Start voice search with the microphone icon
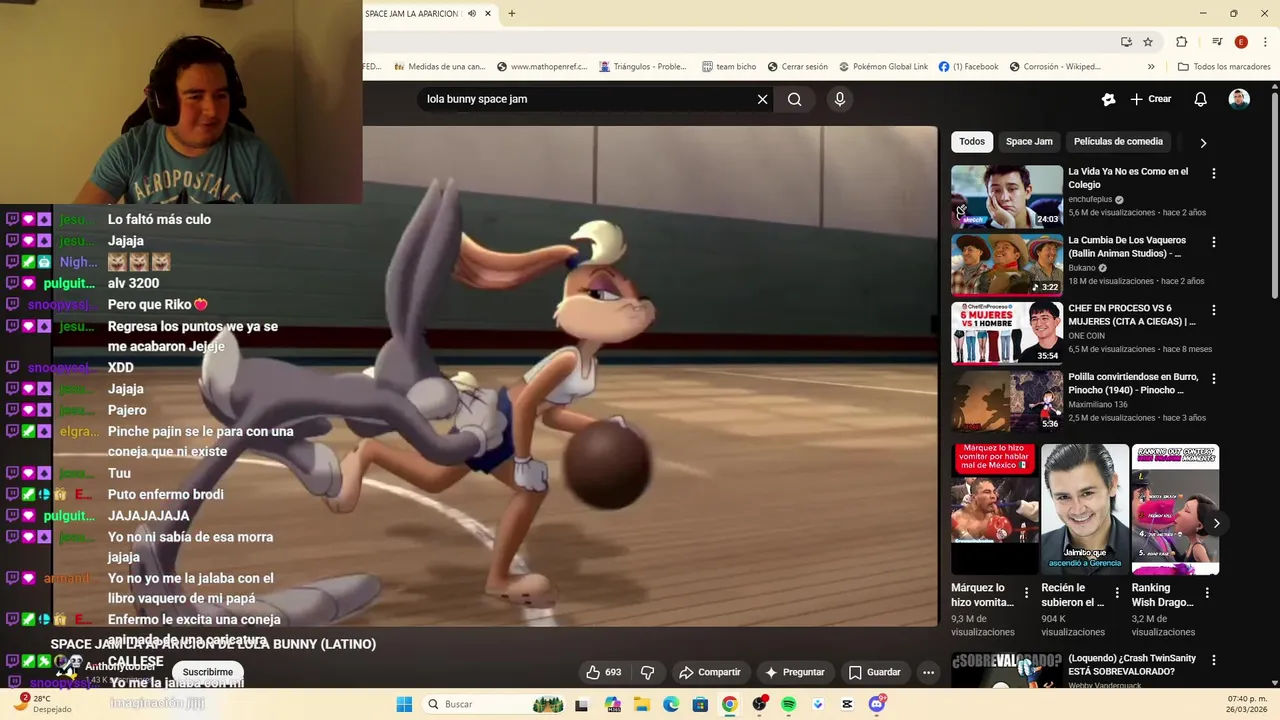Image resolution: width=1280 pixels, height=720 pixels. pos(840,99)
